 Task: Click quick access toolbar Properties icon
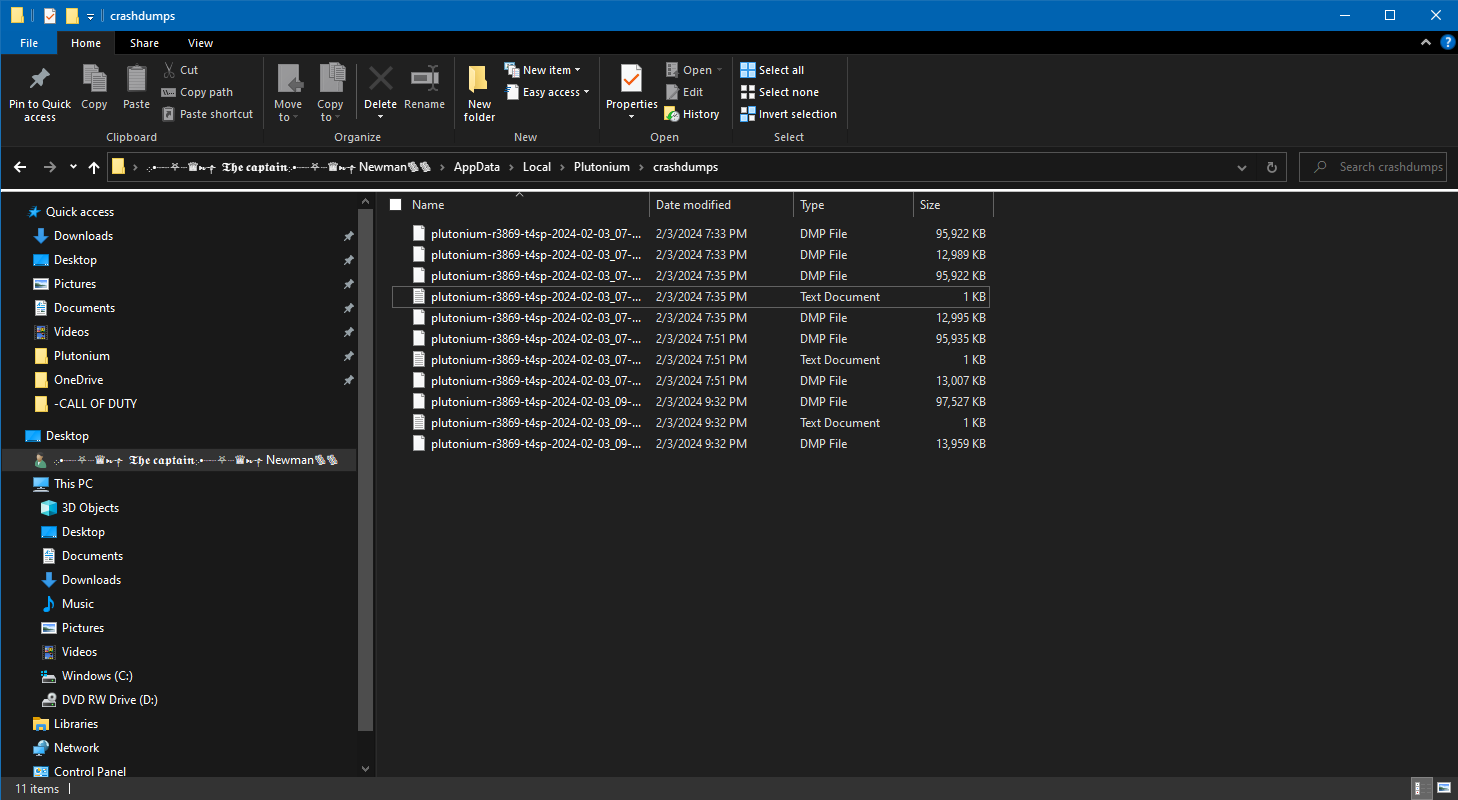coord(49,15)
